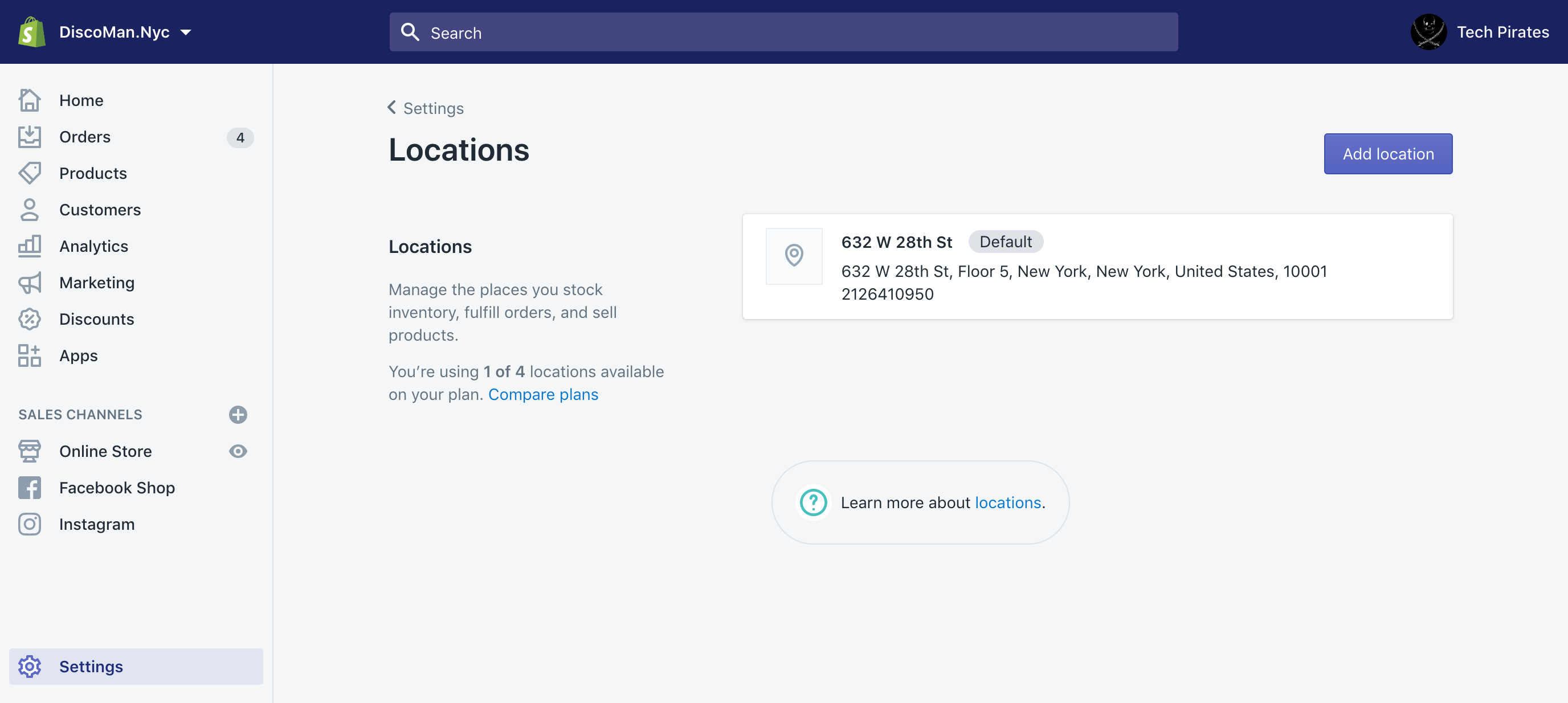1568x703 pixels.
Task: Click the Products tag icon
Action: tap(29, 173)
